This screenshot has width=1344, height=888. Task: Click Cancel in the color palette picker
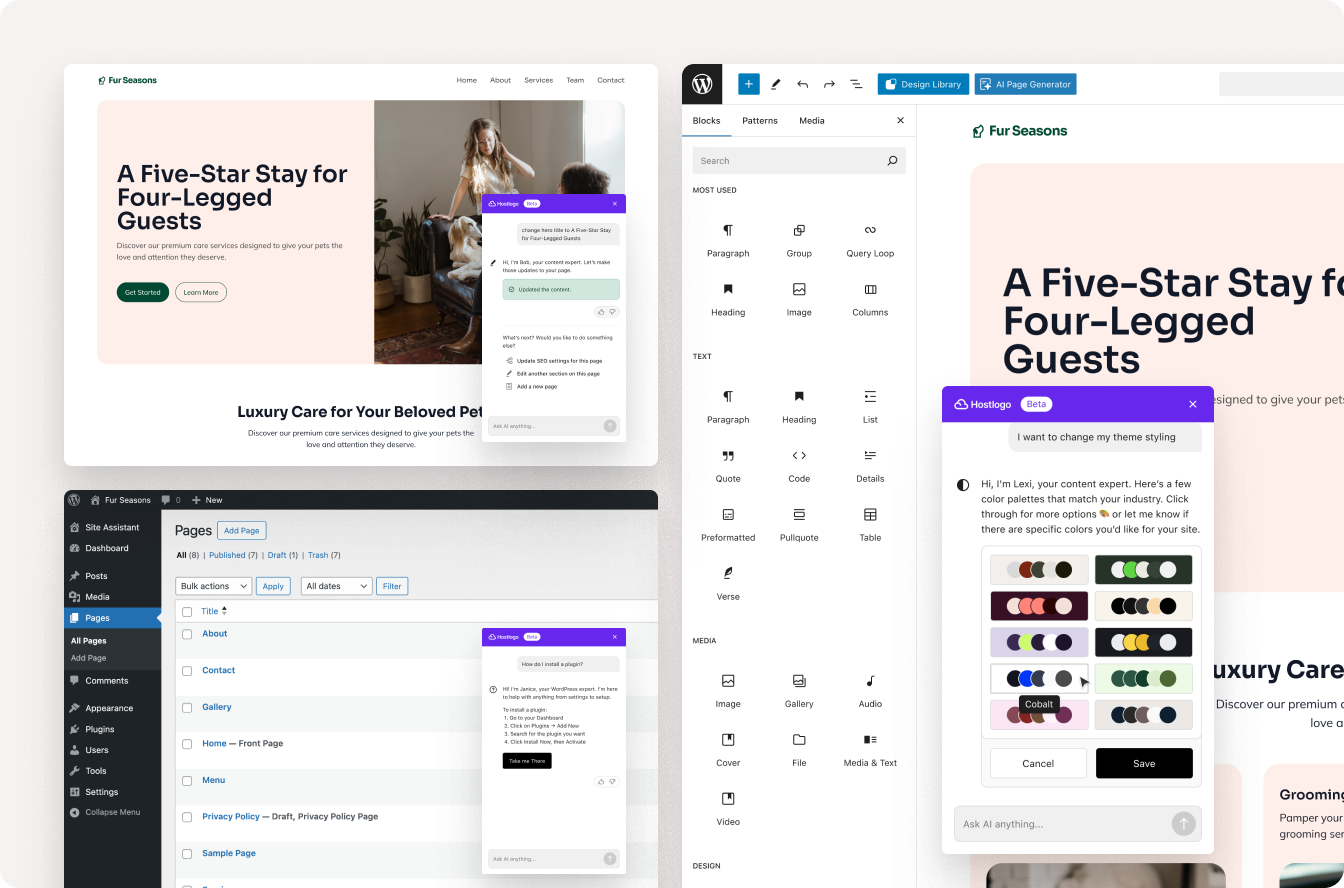click(1038, 763)
